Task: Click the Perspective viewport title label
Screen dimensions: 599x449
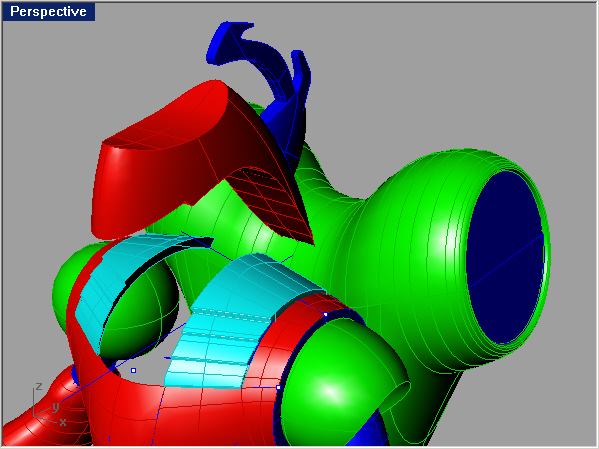Action: pyautogui.click(x=49, y=11)
